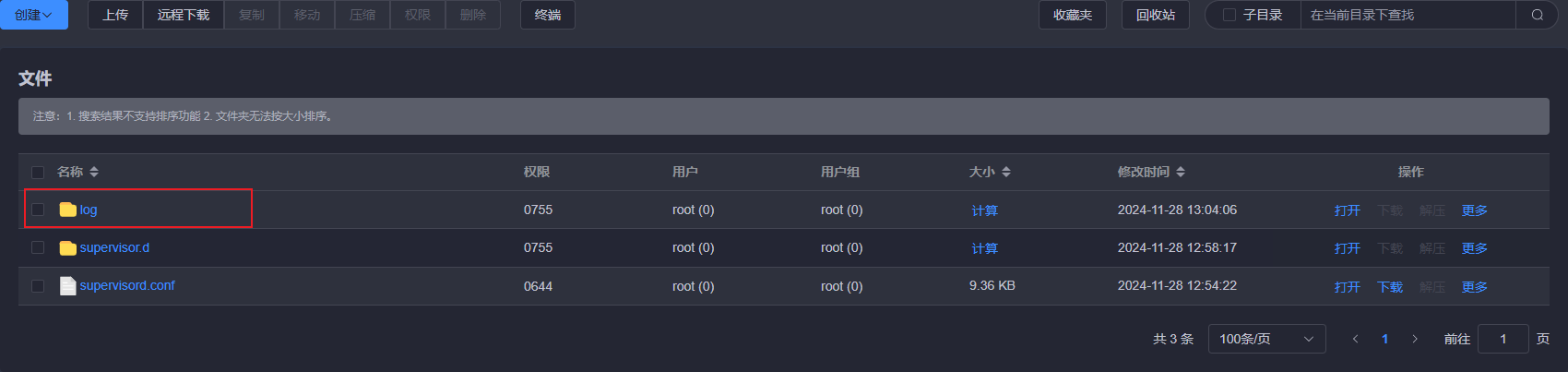Enable the 子目录 checkbox
This screenshot has width=1568, height=372.
[x=1229, y=15]
